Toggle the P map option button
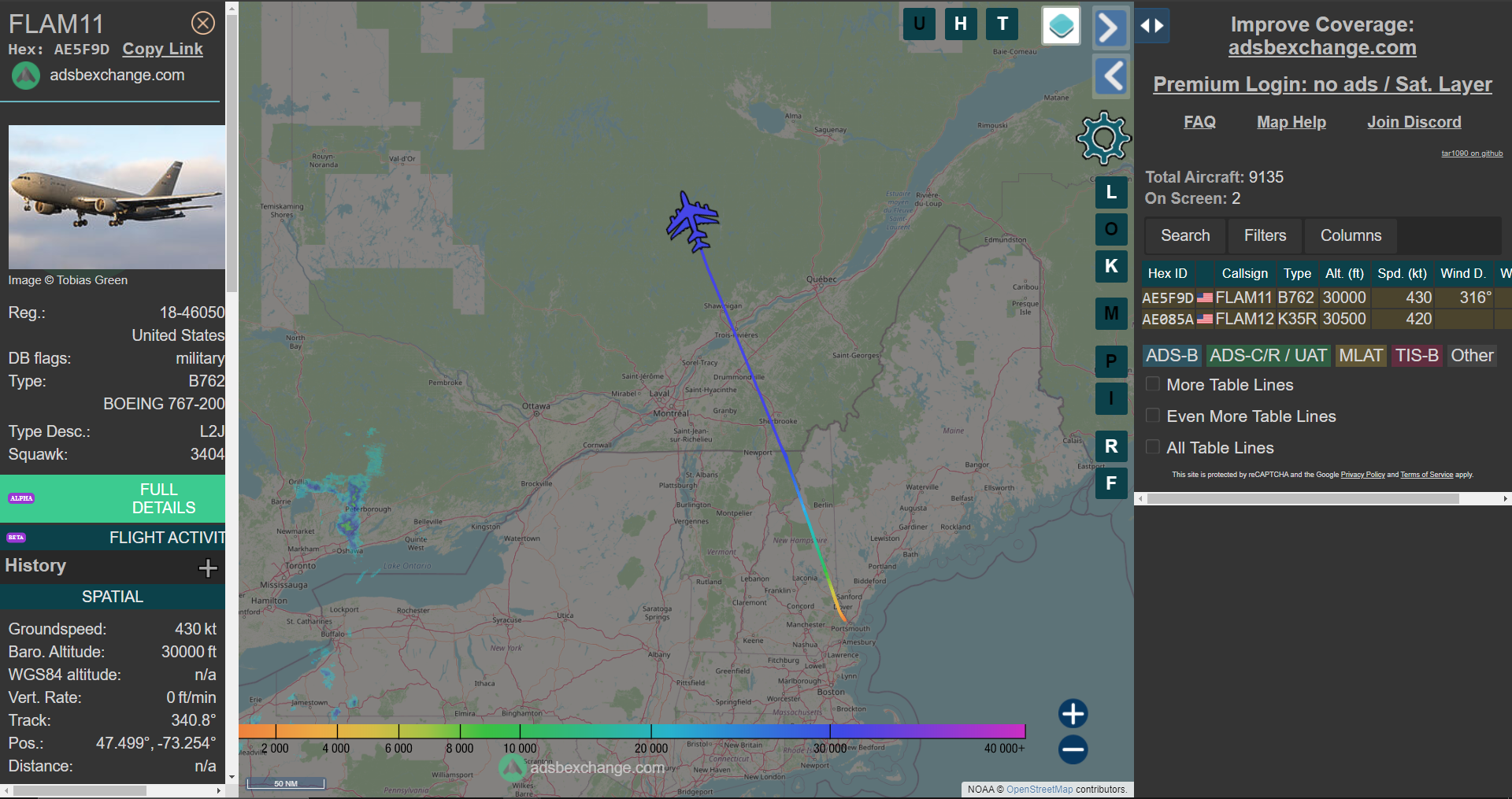Screen dimensions: 1512x799 pos(1111,361)
